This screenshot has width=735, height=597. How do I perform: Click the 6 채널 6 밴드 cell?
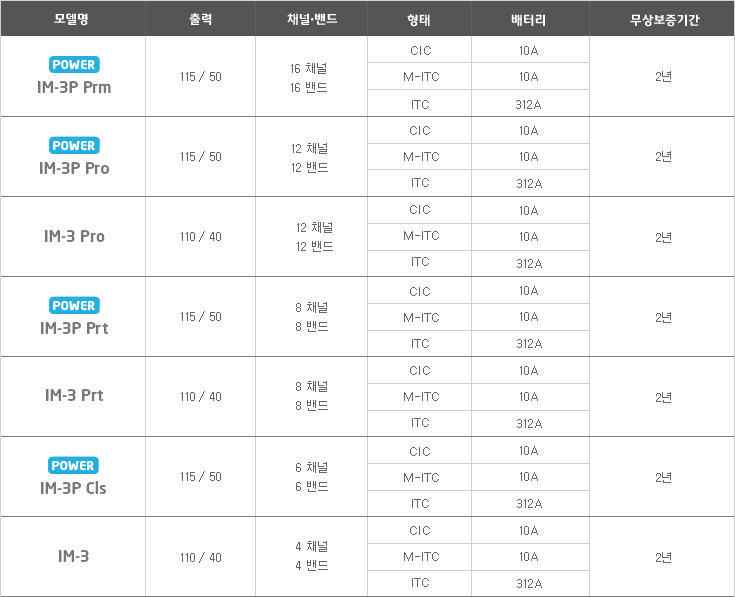tap(309, 477)
